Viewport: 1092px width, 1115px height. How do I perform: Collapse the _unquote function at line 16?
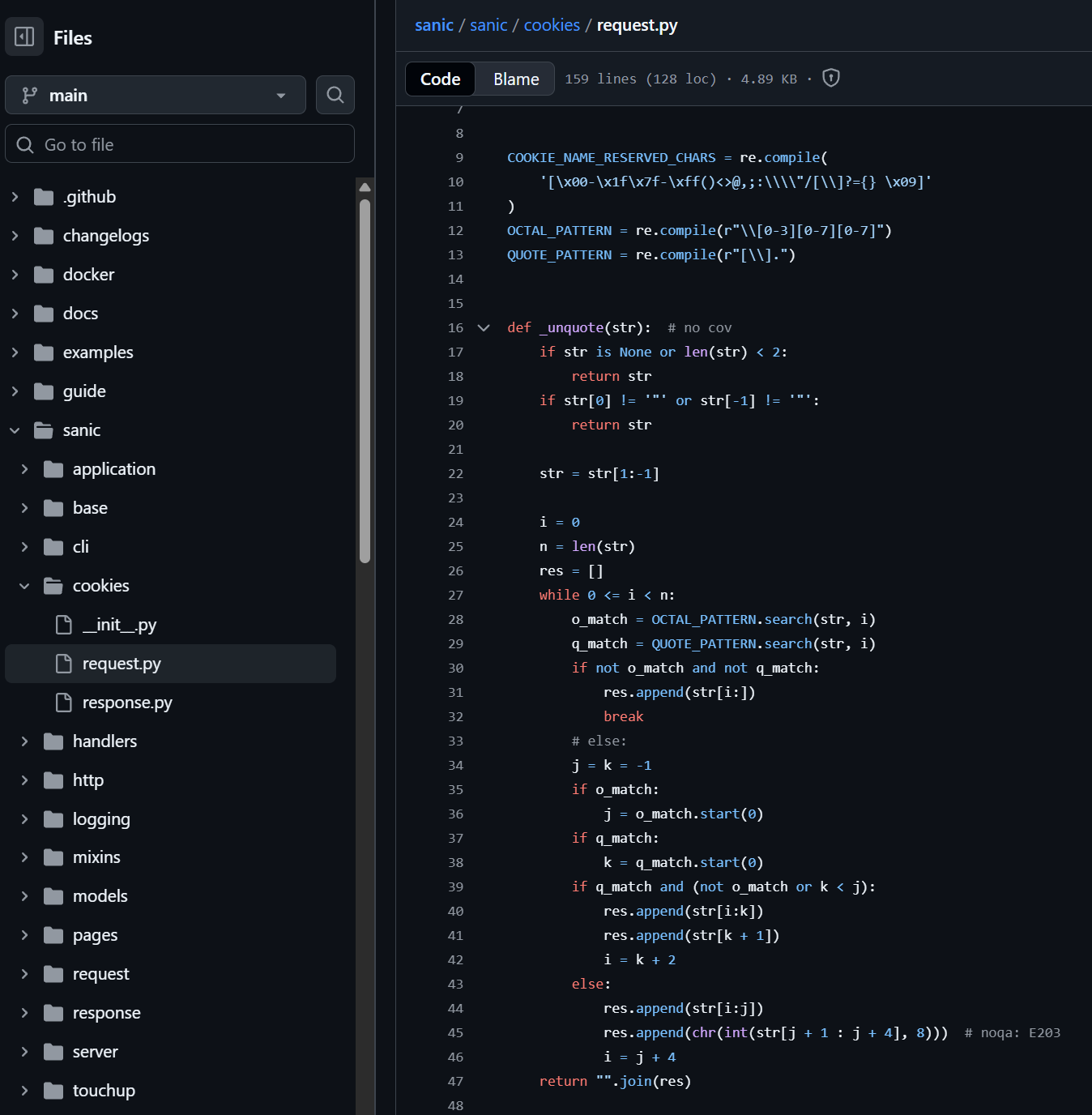coord(484,328)
